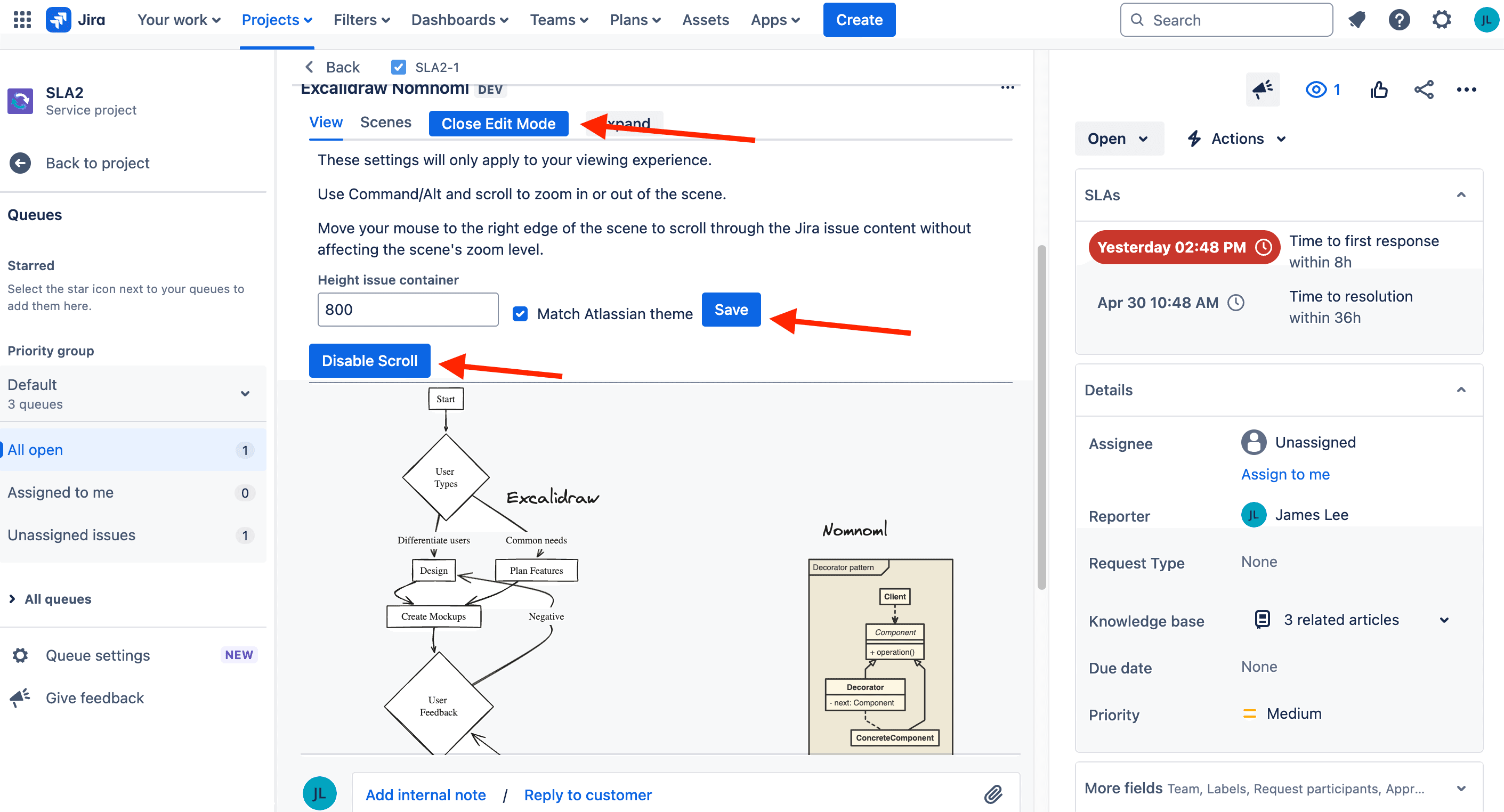This screenshot has width=1504, height=812.
Task: Open the issue more actions ellipsis
Action: tap(1466, 90)
